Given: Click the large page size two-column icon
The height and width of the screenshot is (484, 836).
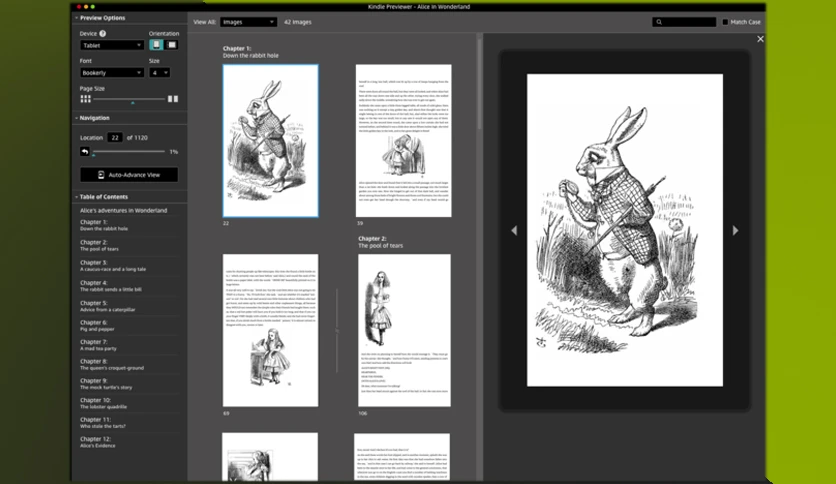Looking at the screenshot, I should pyautogui.click(x=173, y=99).
